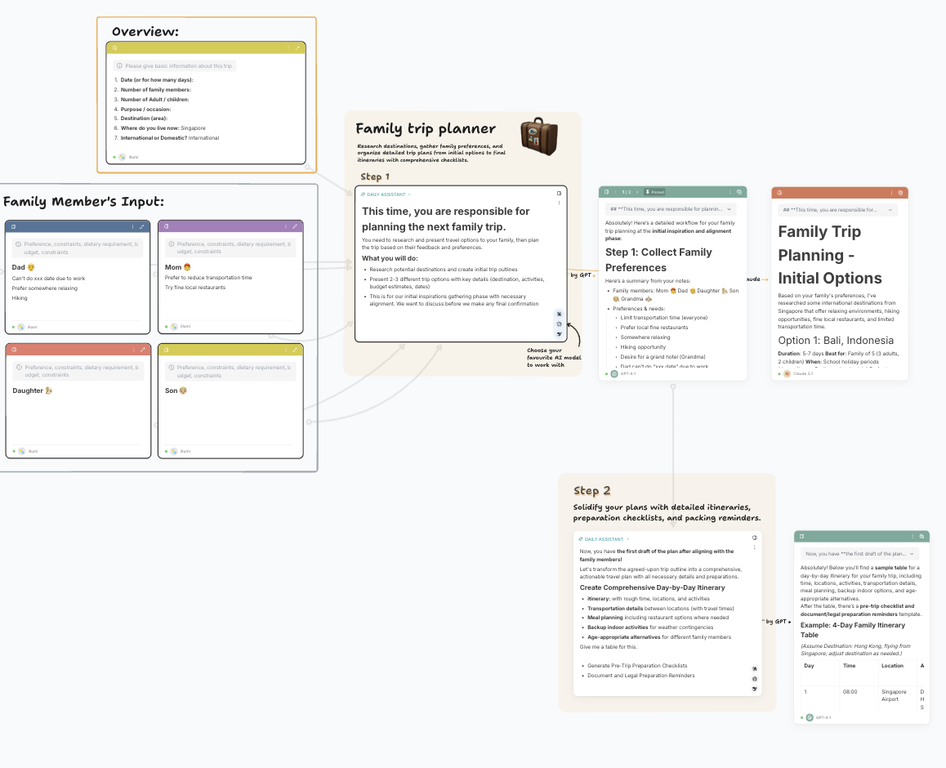Open the three-dot menu on the Daughter card

click(x=132, y=350)
